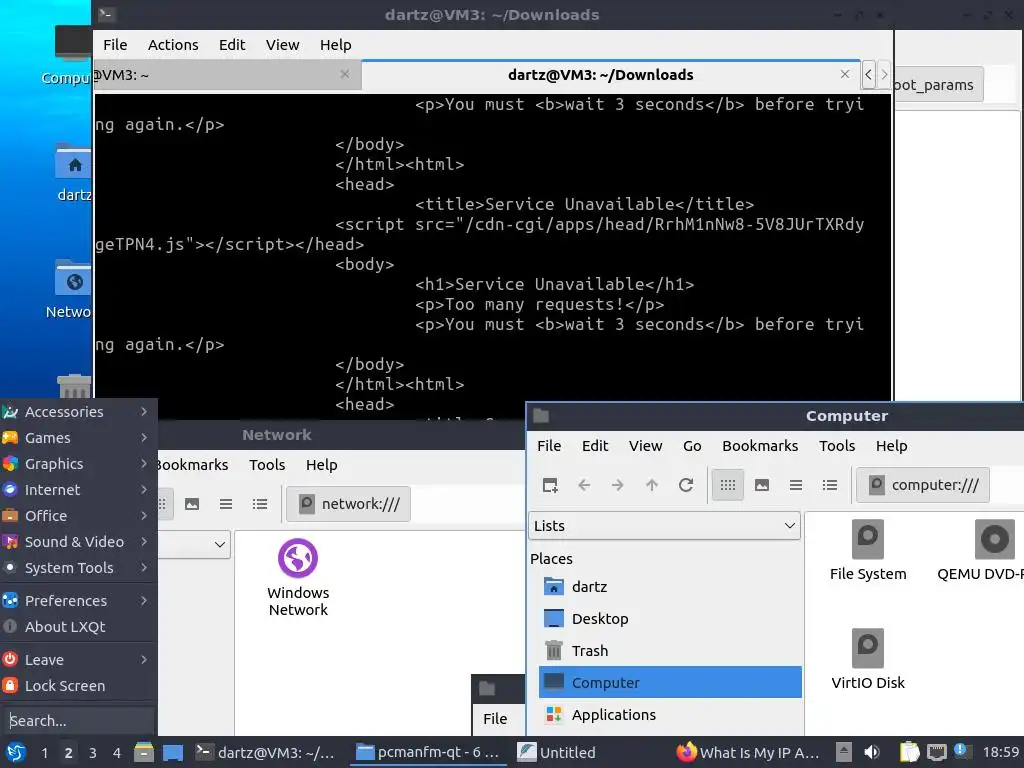The image size is (1024, 768).
Task: Expand the Internet submenu
Action: tap(78, 490)
